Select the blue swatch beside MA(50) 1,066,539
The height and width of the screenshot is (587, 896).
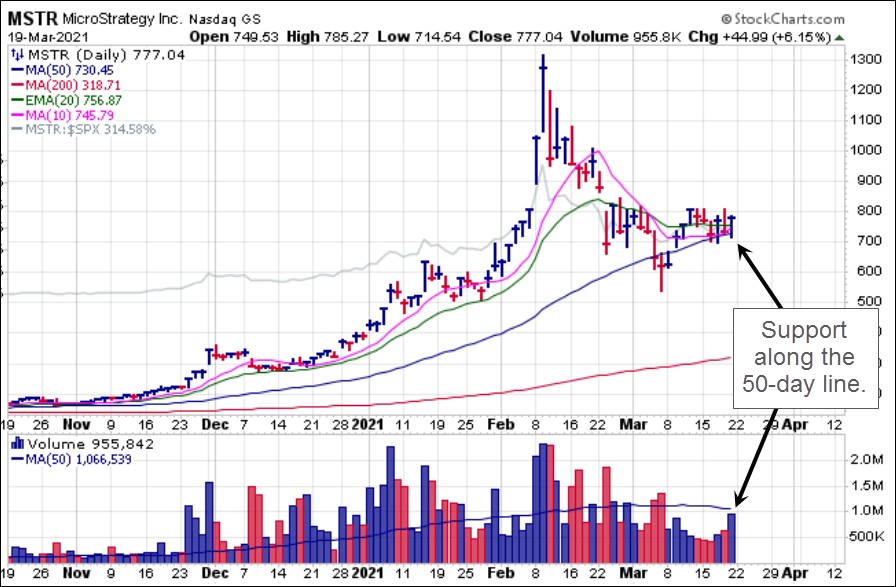tap(18, 459)
